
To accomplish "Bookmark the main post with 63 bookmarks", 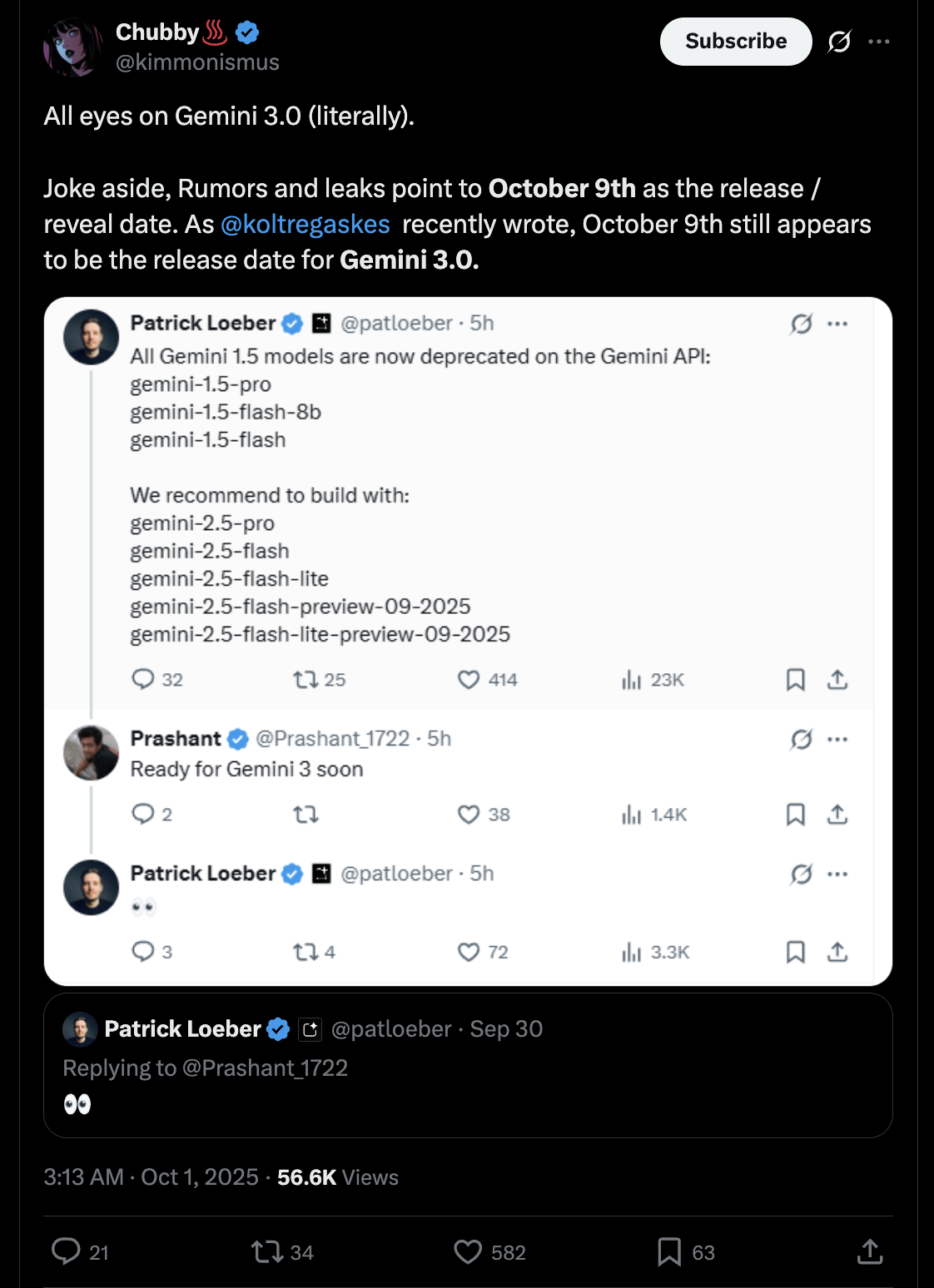I will pyautogui.click(x=669, y=1251).
